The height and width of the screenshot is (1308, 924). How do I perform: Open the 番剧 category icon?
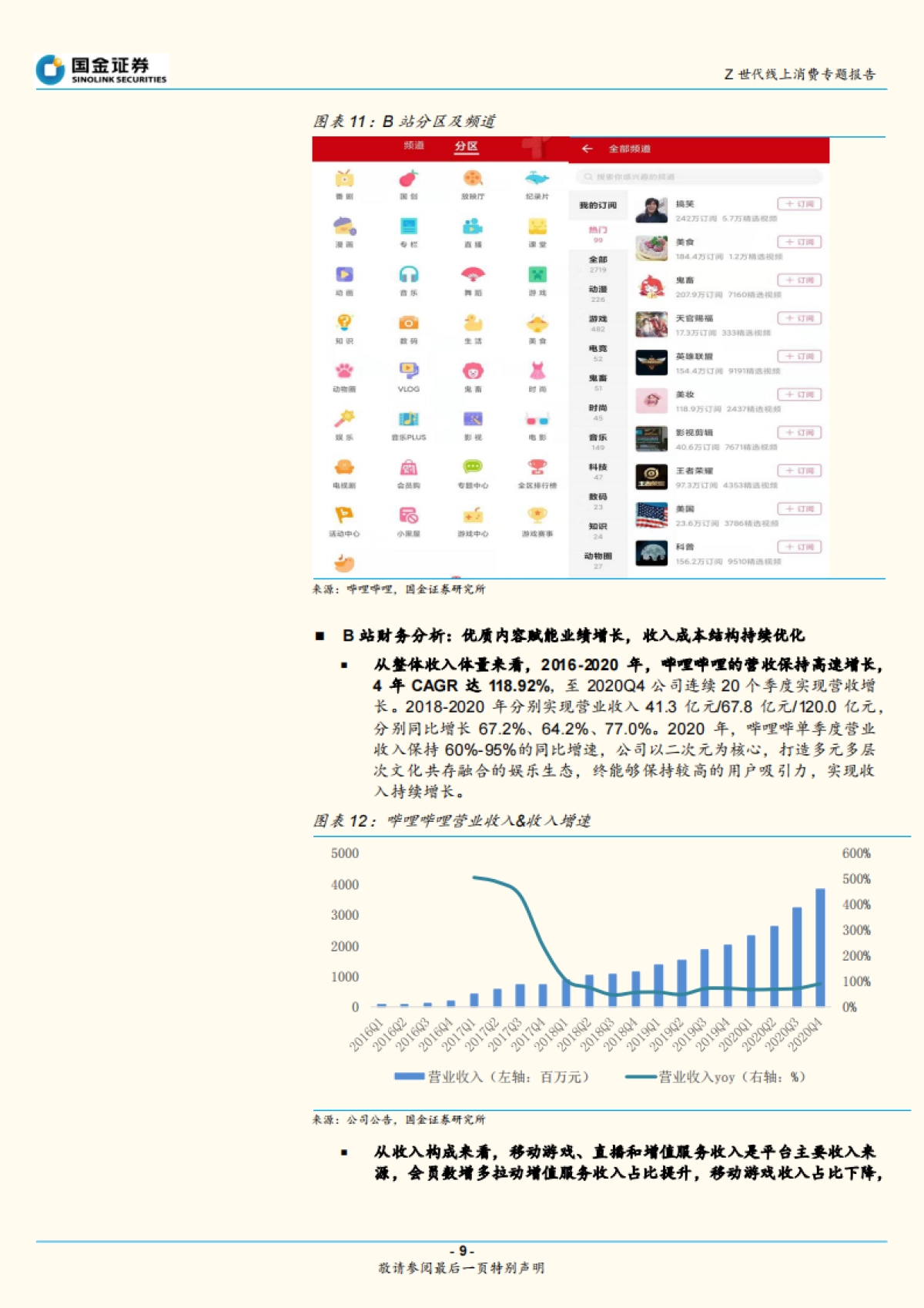pyautogui.click(x=344, y=179)
